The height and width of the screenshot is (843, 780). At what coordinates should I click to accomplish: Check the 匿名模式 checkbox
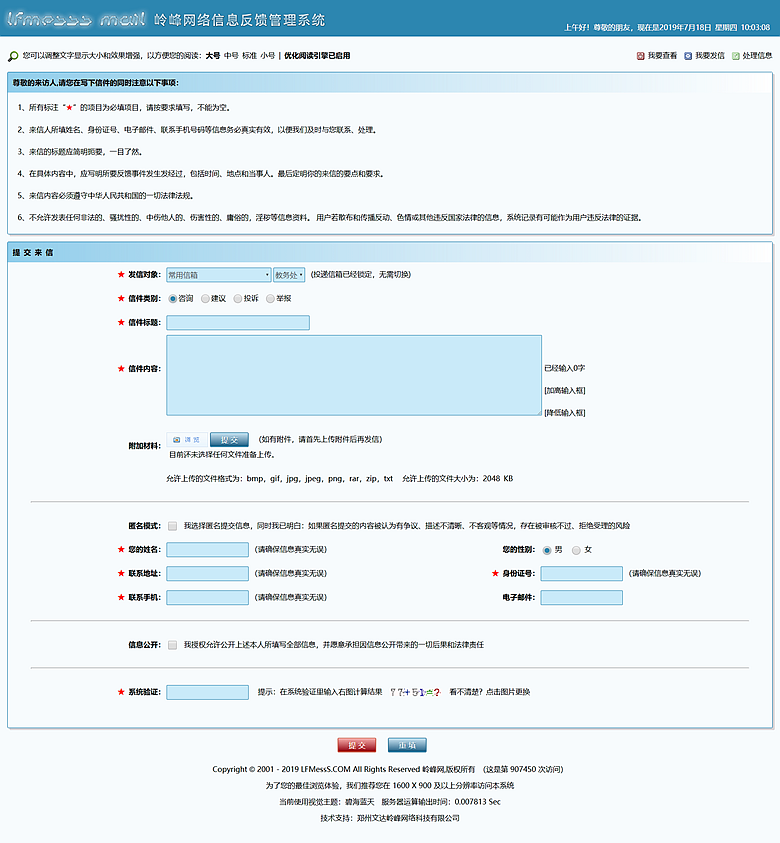(x=173, y=526)
